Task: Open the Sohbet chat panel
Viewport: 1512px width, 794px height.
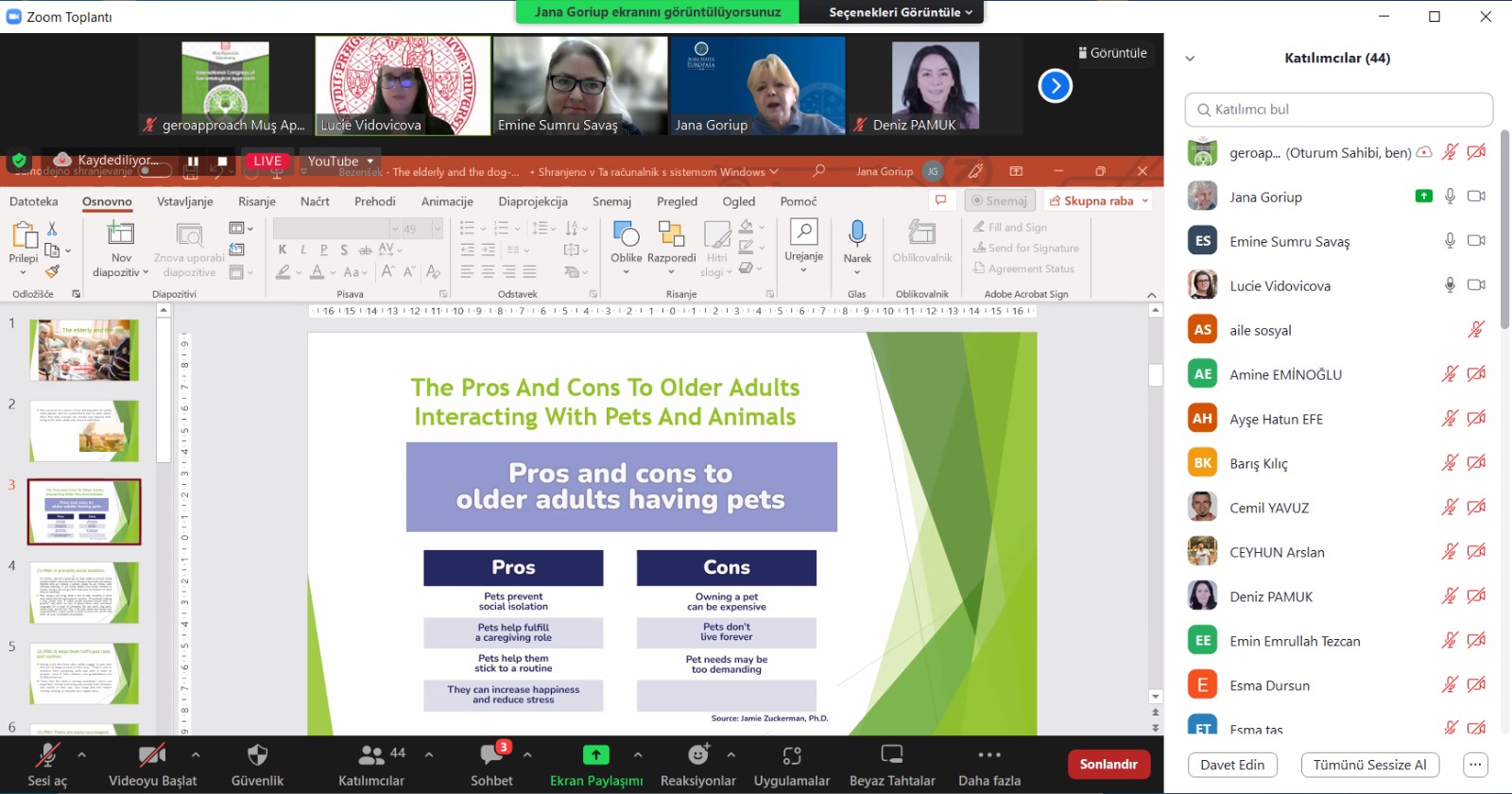Action: (491, 755)
